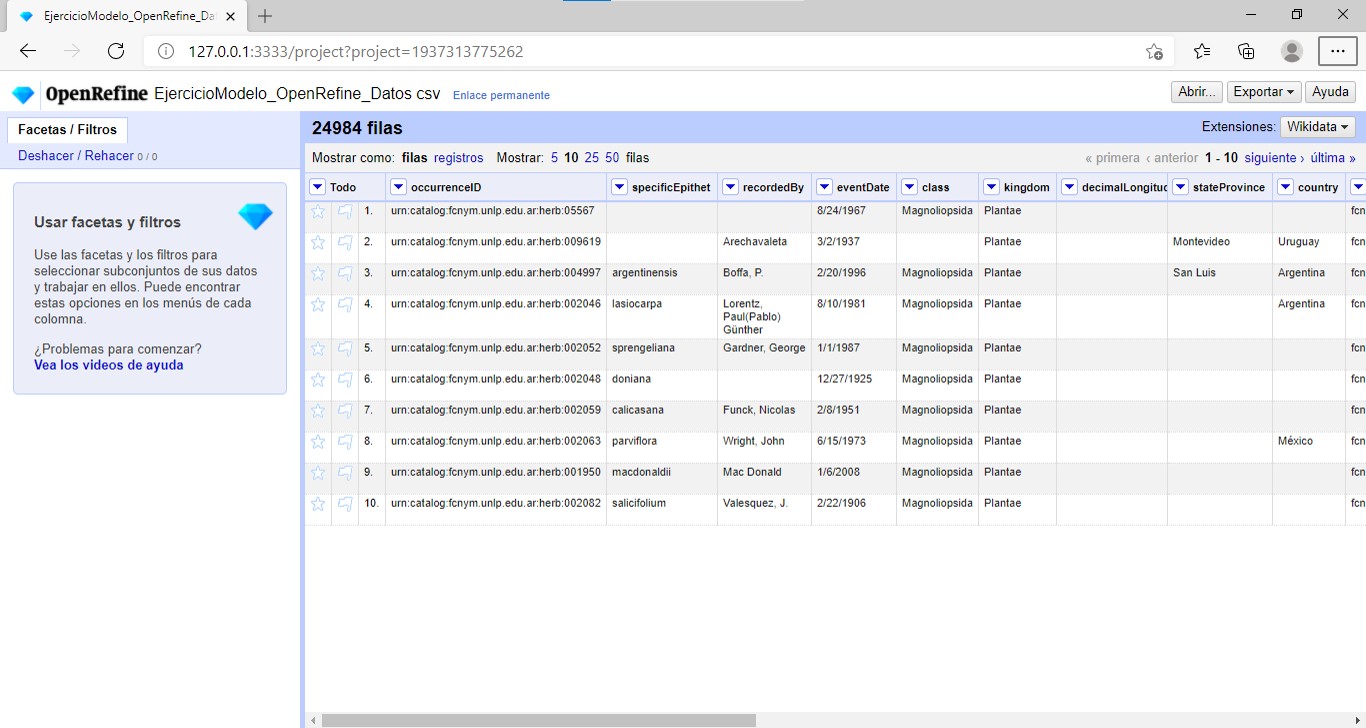This screenshot has width=1366, height=728.
Task: Open Vea los videos de ayuda link
Action: pos(109,365)
